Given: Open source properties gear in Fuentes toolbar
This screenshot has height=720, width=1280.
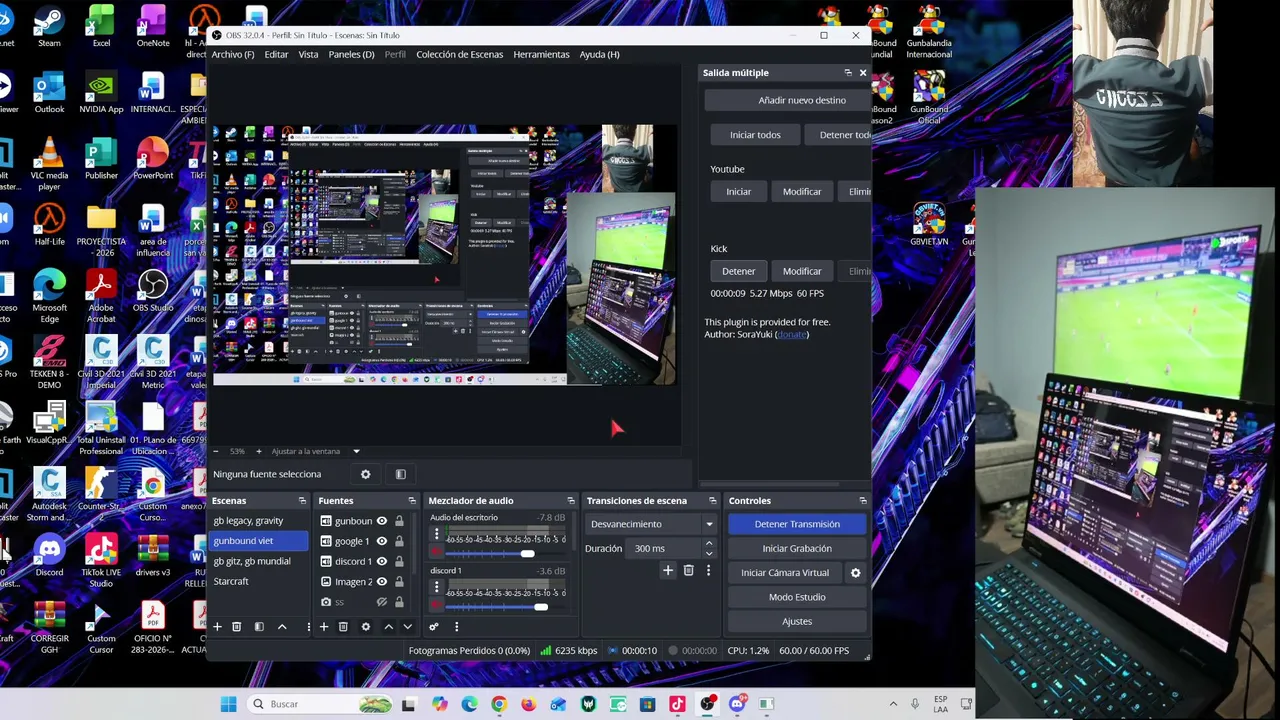Looking at the screenshot, I should [x=365, y=627].
